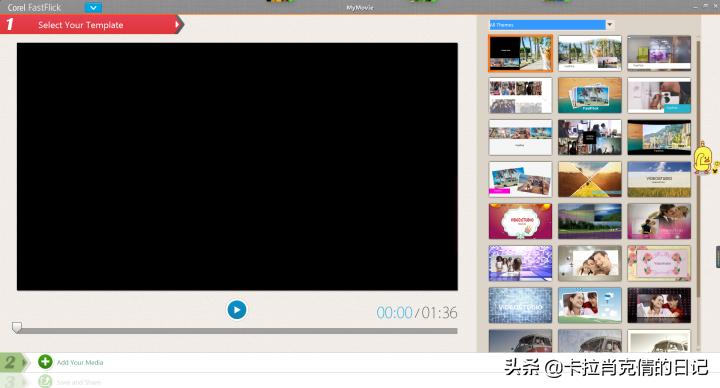Click the Save and Share icon
720x388 pixels.
click(45, 381)
